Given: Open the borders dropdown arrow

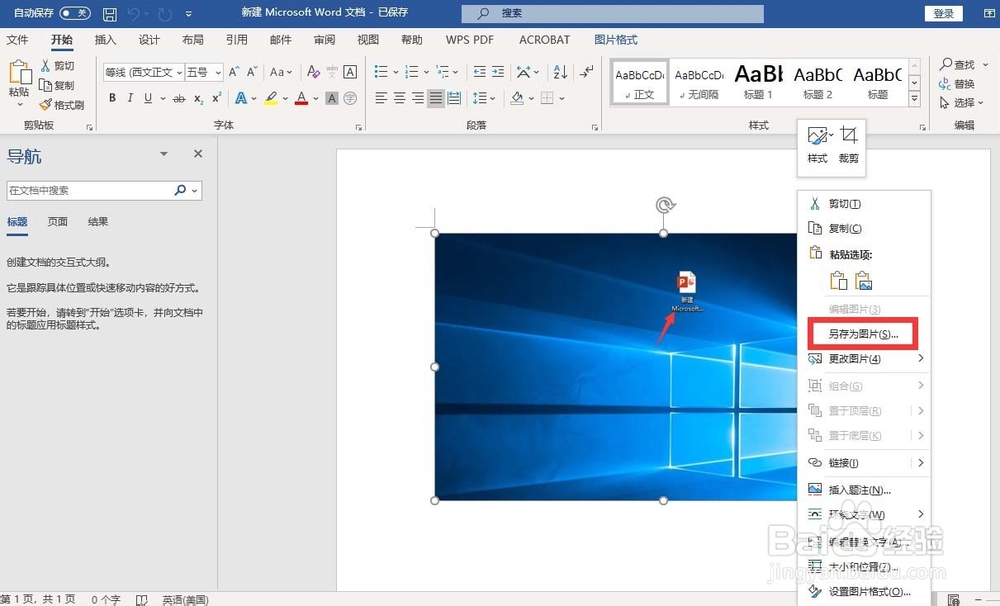Looking at the screenshot, I should click(x=562, y=99).
